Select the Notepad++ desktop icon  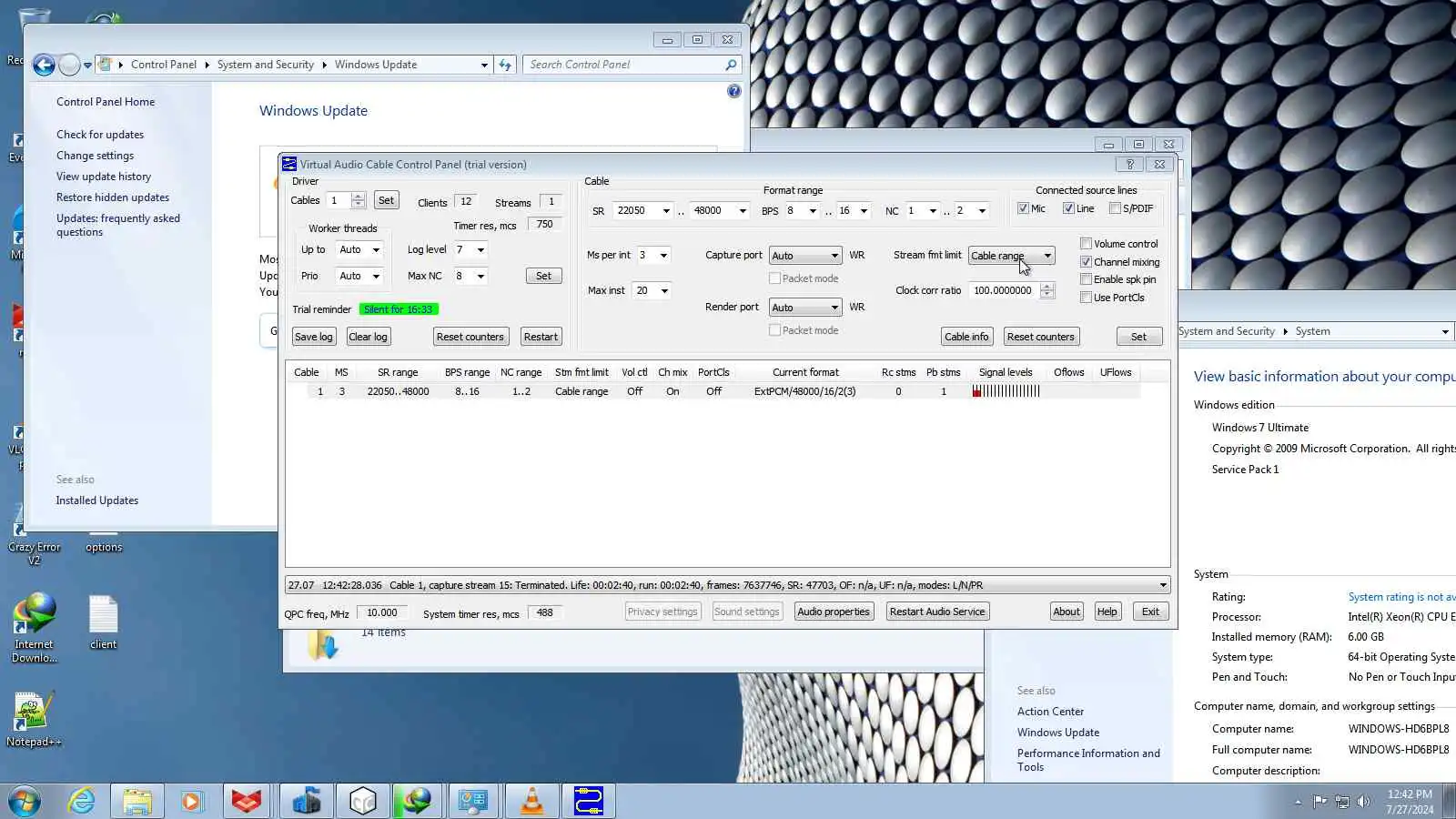pyautogui.click(x=34, y=719)
